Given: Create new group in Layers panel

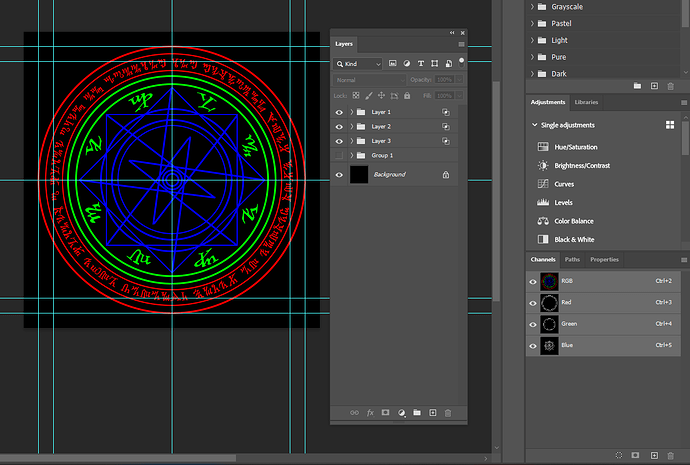Looking at the screenshot, I should tap(417, 413).
